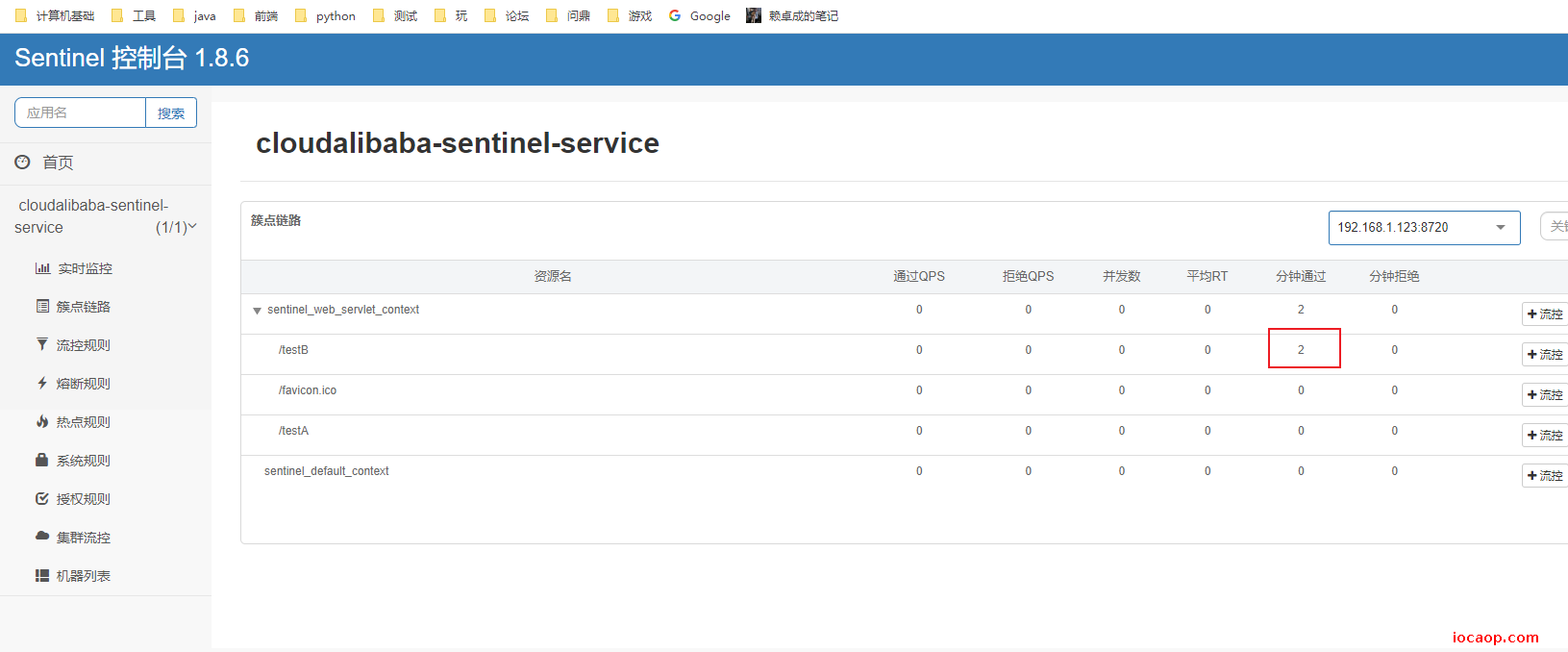Open the Google bookmark
Image resolution: width=1568 pixels, height=652 pixels.
pyautogui.click(x=700, y=15)
